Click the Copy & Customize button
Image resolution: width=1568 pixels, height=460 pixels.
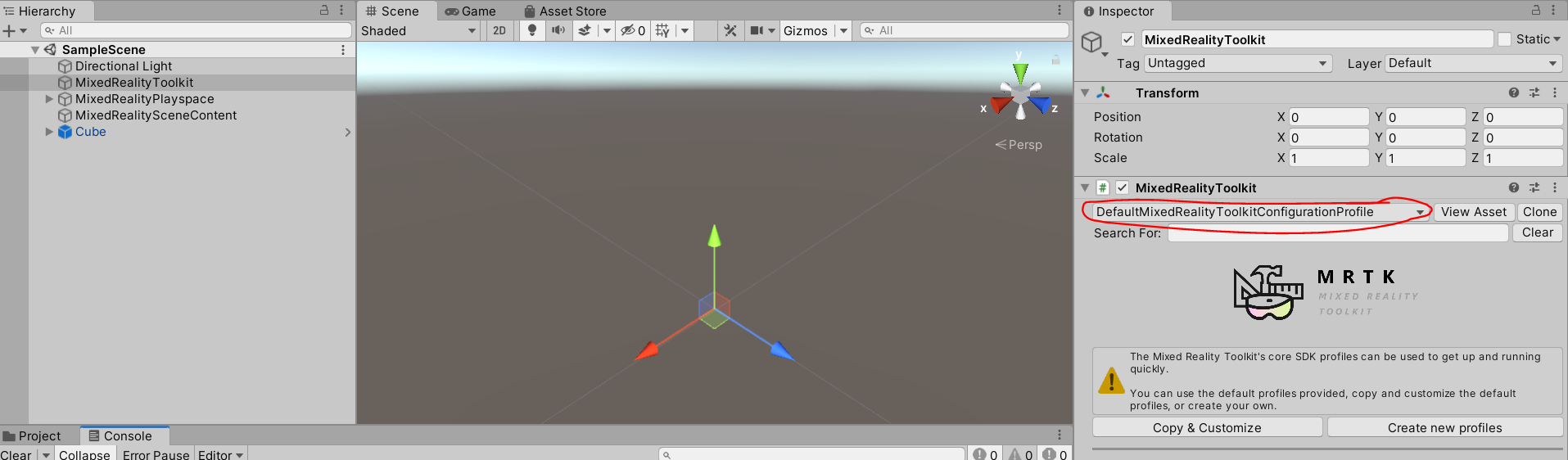point(1207,427)
